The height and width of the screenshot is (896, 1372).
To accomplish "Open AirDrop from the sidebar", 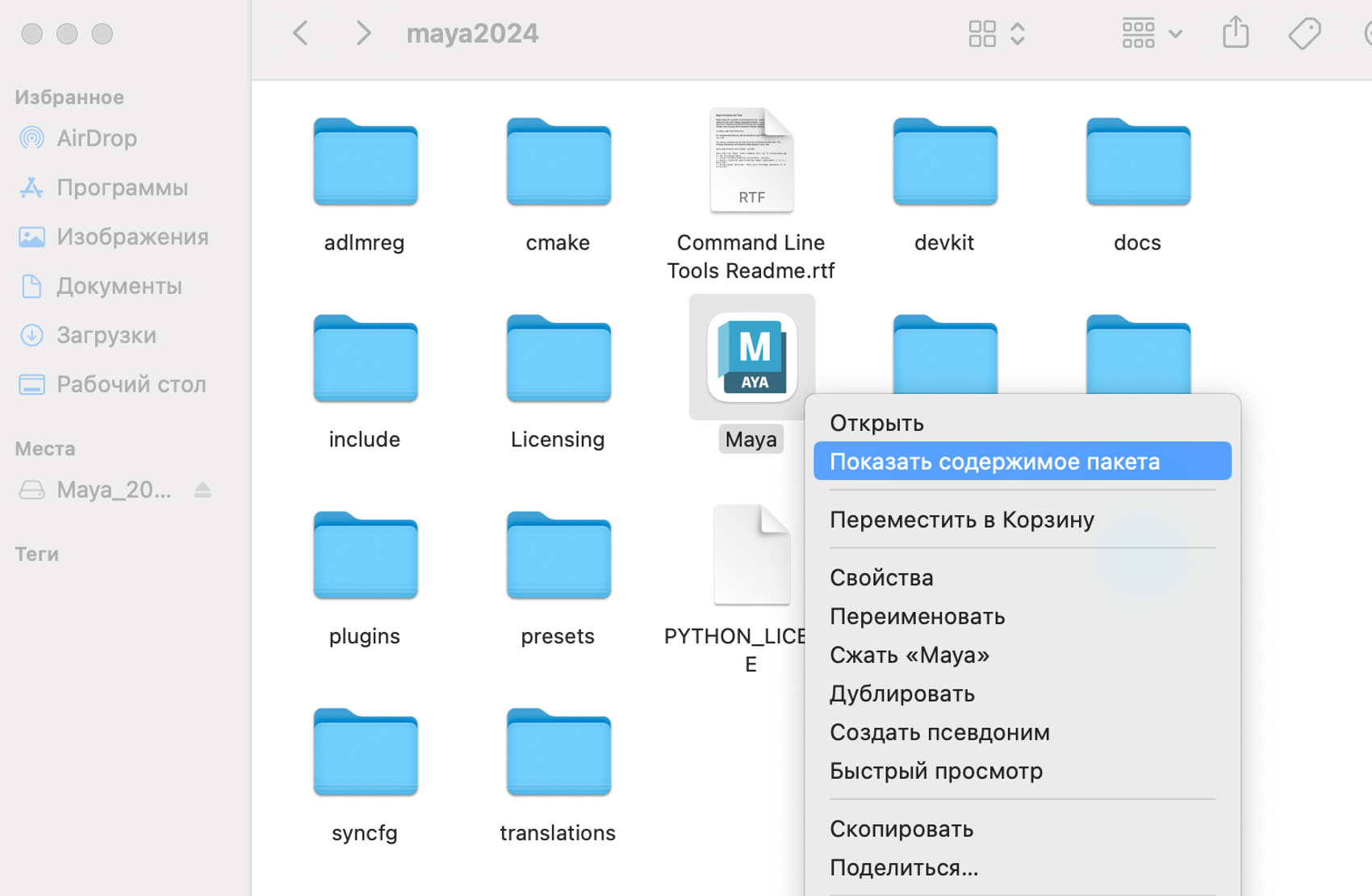I will pyautogui.click(x=96, y=137).
